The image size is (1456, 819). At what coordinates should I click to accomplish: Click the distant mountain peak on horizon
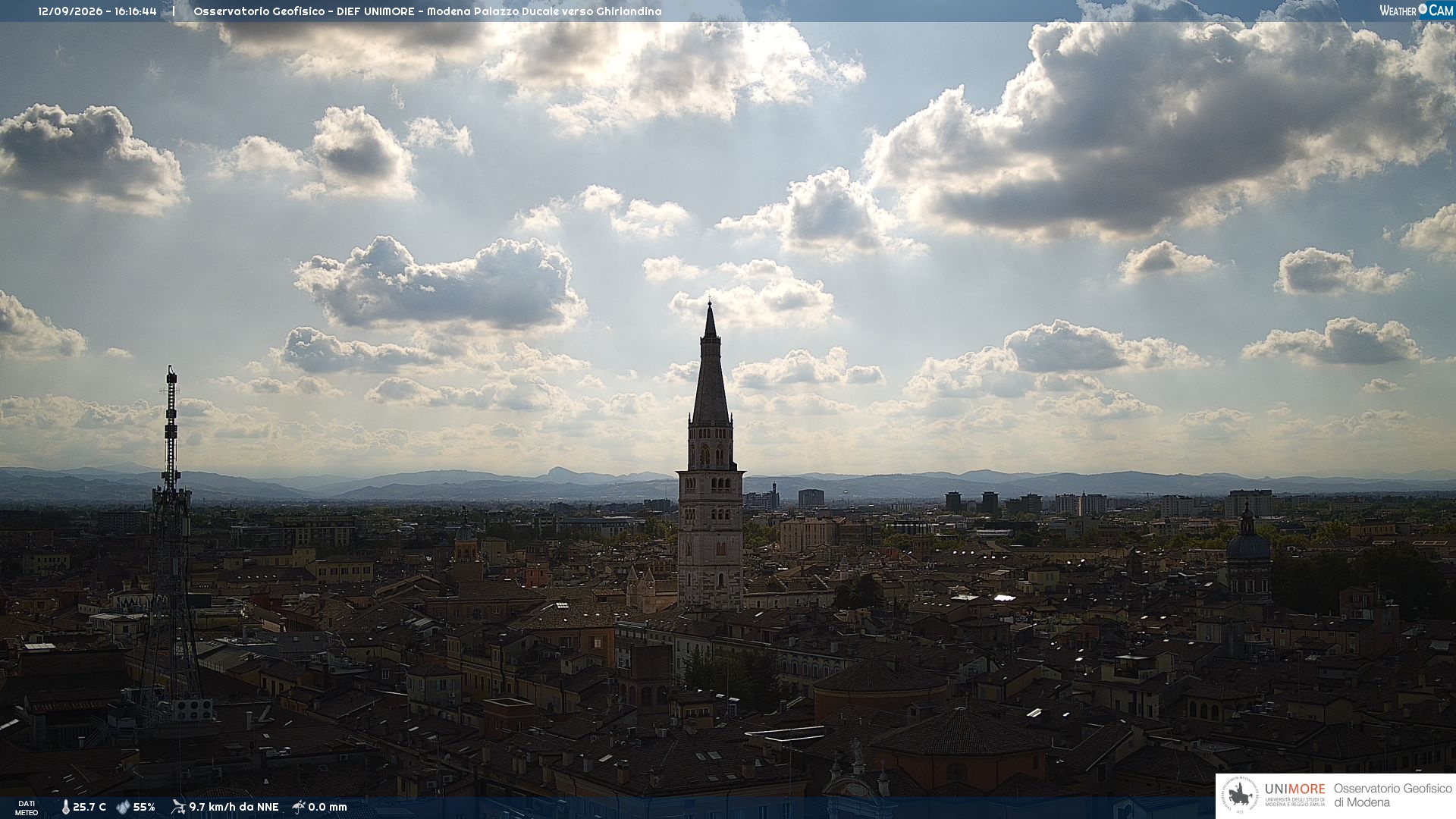[562, 473]
